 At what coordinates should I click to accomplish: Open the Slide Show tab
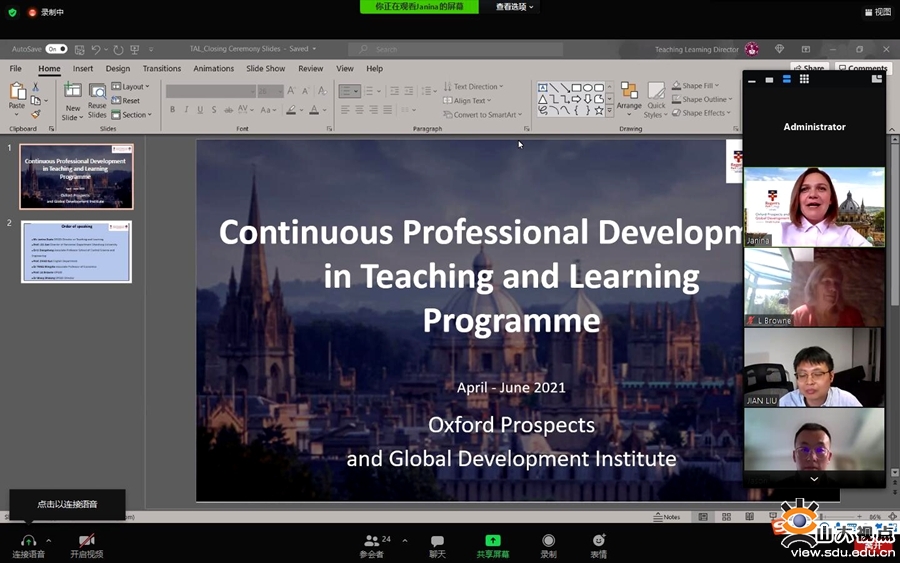click(x=266, y=68)
